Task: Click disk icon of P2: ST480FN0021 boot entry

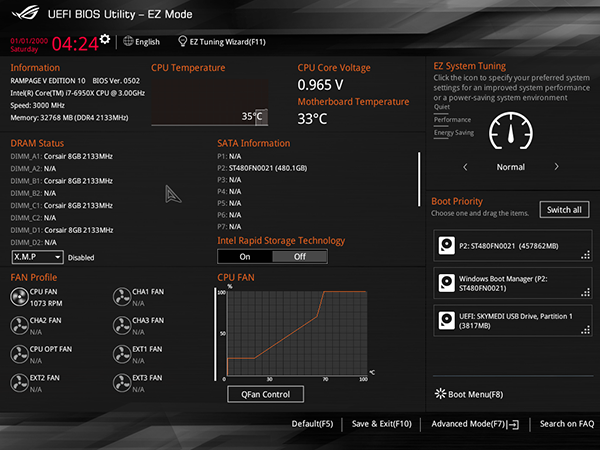Action: coord(447,245)
